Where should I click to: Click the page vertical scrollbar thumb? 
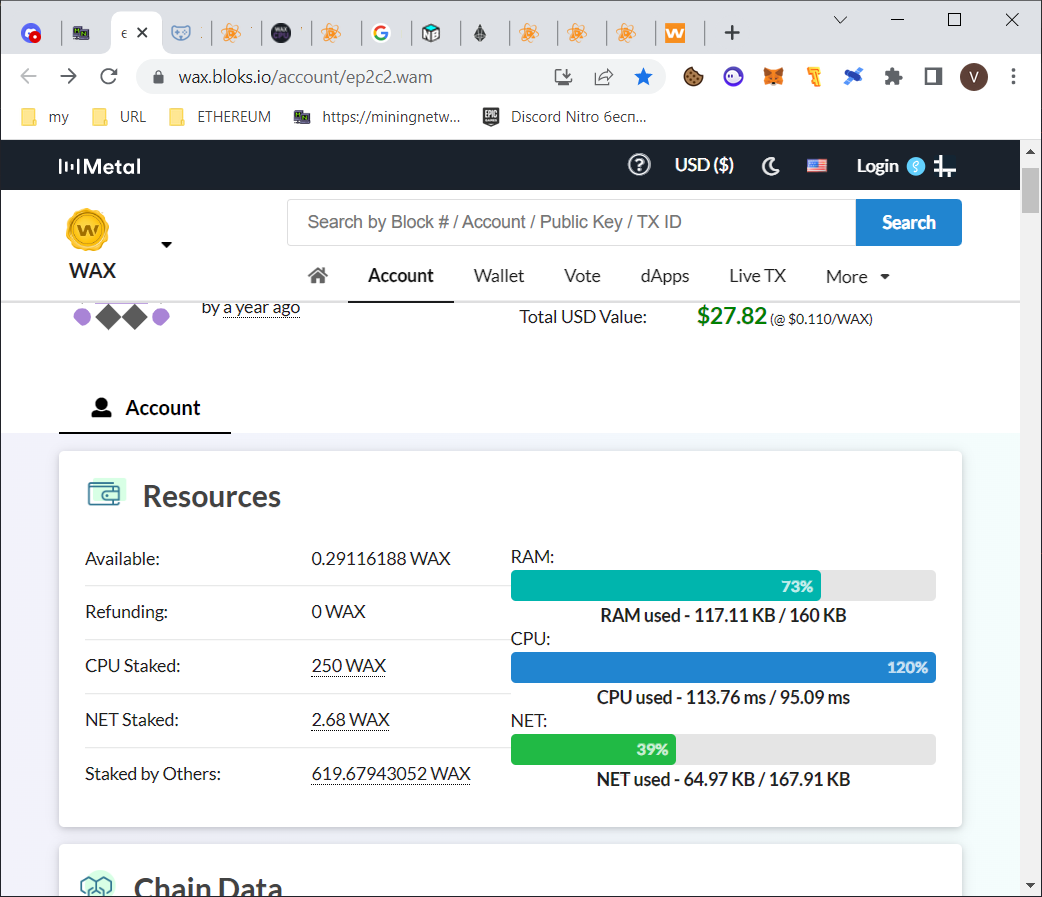1030,190
